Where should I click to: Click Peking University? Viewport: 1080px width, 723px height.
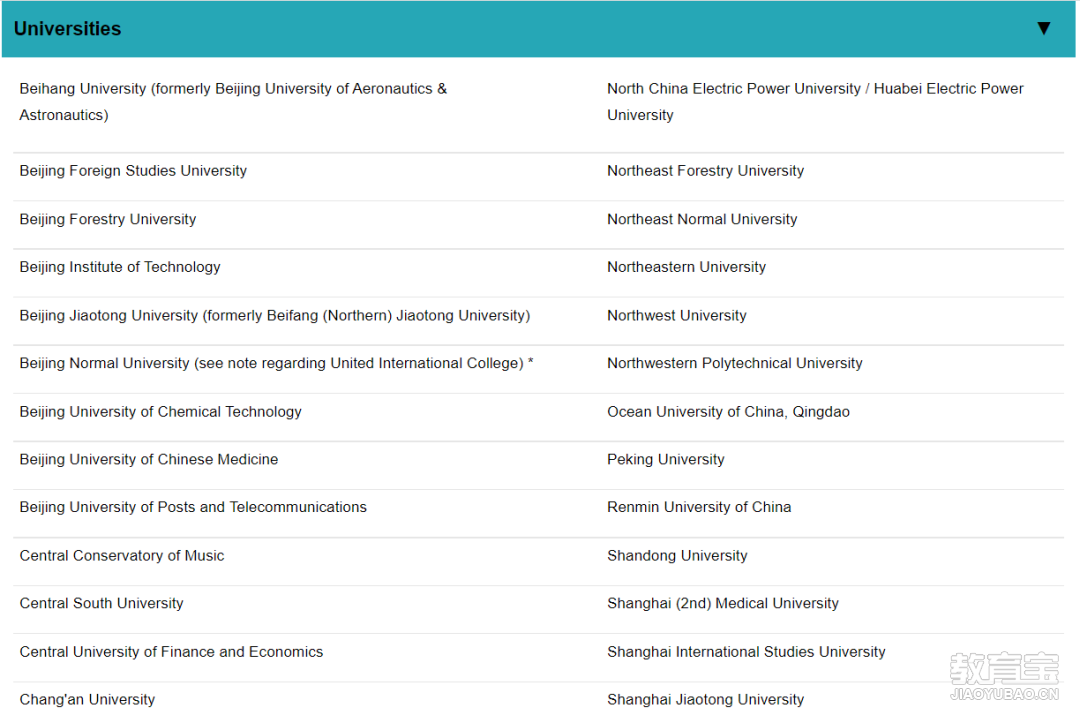click(x=665, y=459)
